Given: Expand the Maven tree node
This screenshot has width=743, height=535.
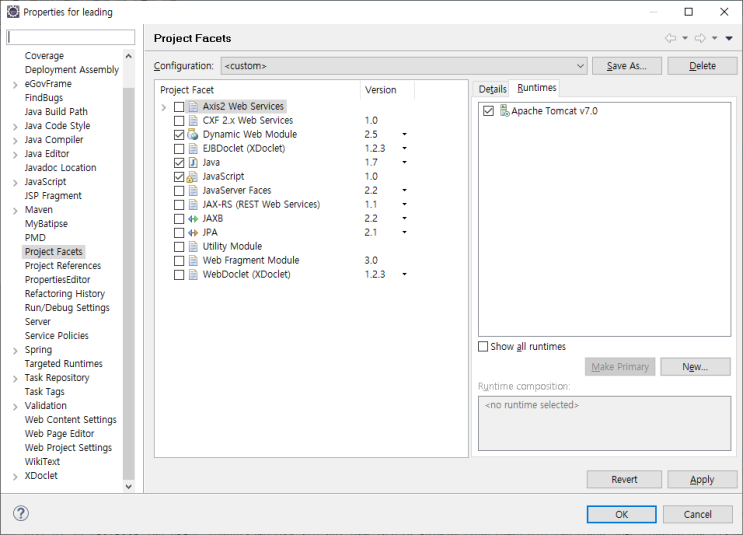Looking at the screenshot, I should click(15, 211).
